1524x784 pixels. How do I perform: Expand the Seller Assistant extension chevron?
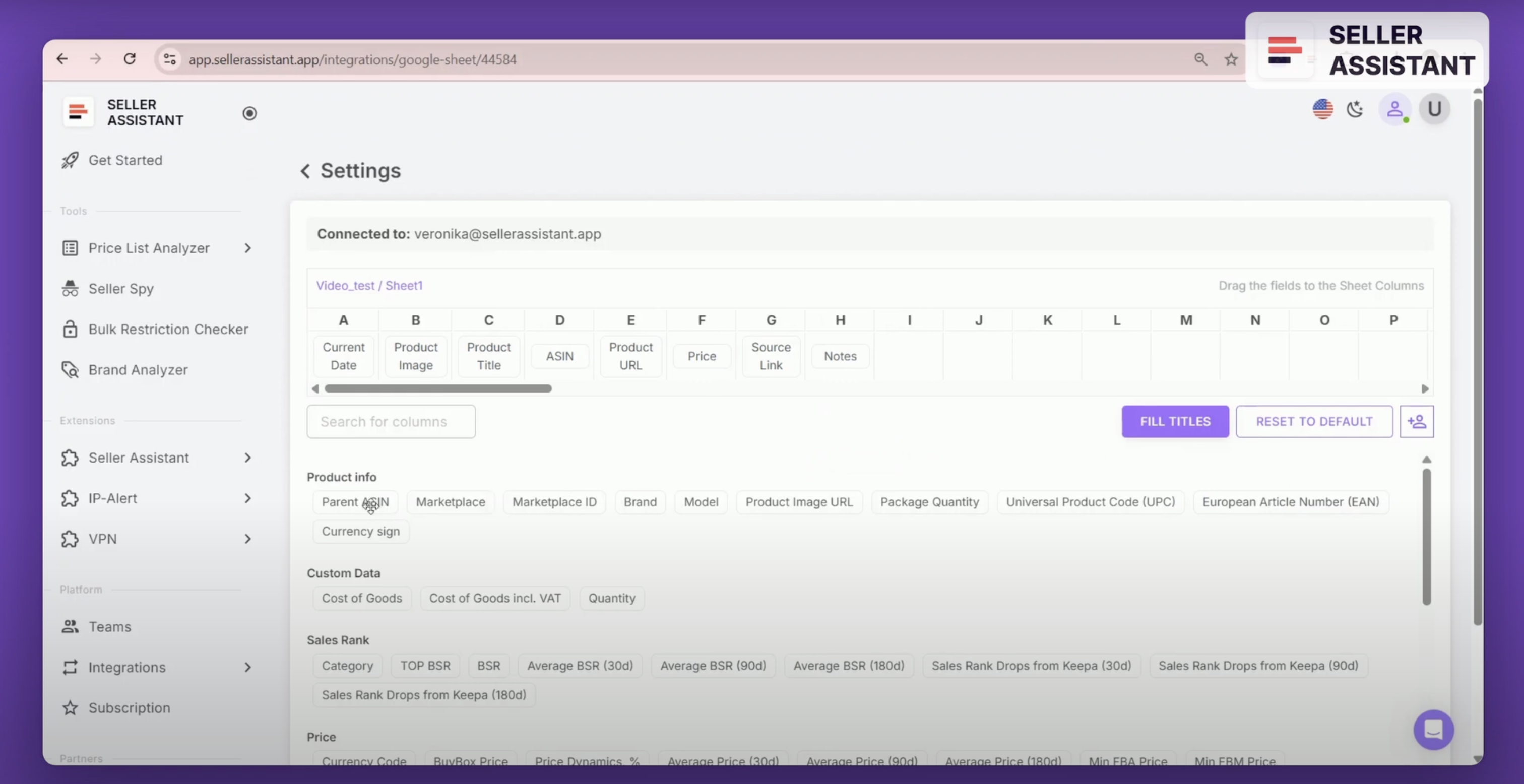[248, 458]
